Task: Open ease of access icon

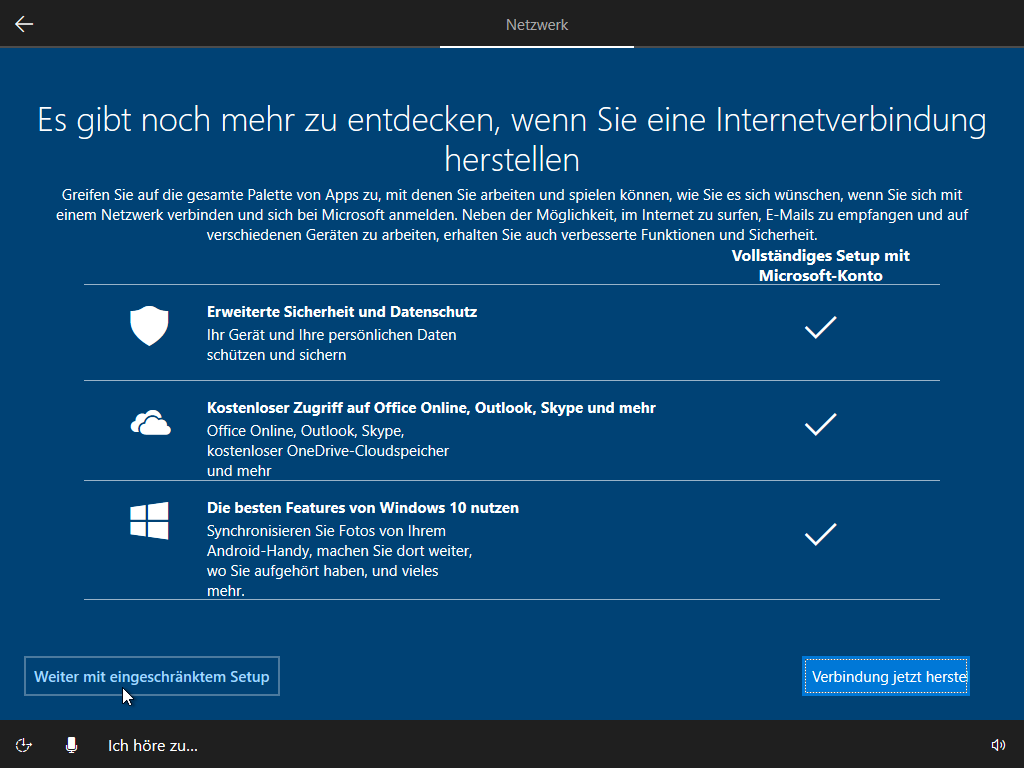Action: (x=24, y=745)
